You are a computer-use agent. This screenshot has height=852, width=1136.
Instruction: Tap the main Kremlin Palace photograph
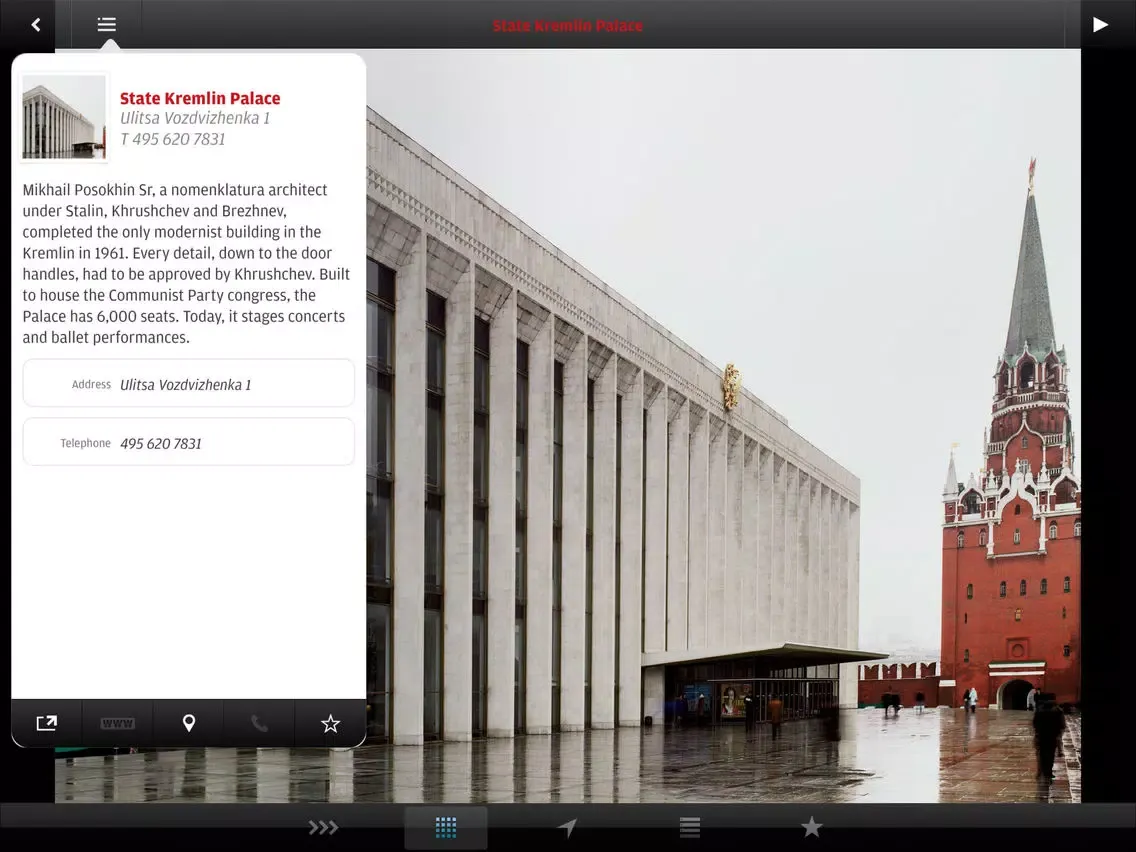[x=723, y=426]
